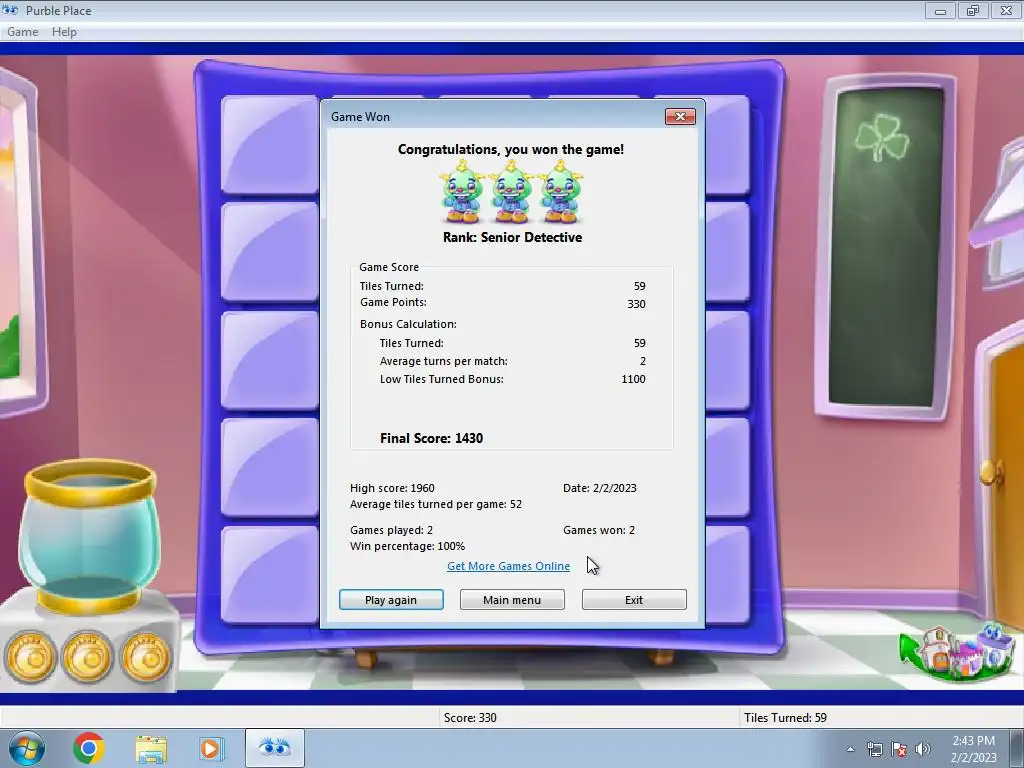Click the glass jar with gold rim
1024x768 pixels.
pos(89,536)
